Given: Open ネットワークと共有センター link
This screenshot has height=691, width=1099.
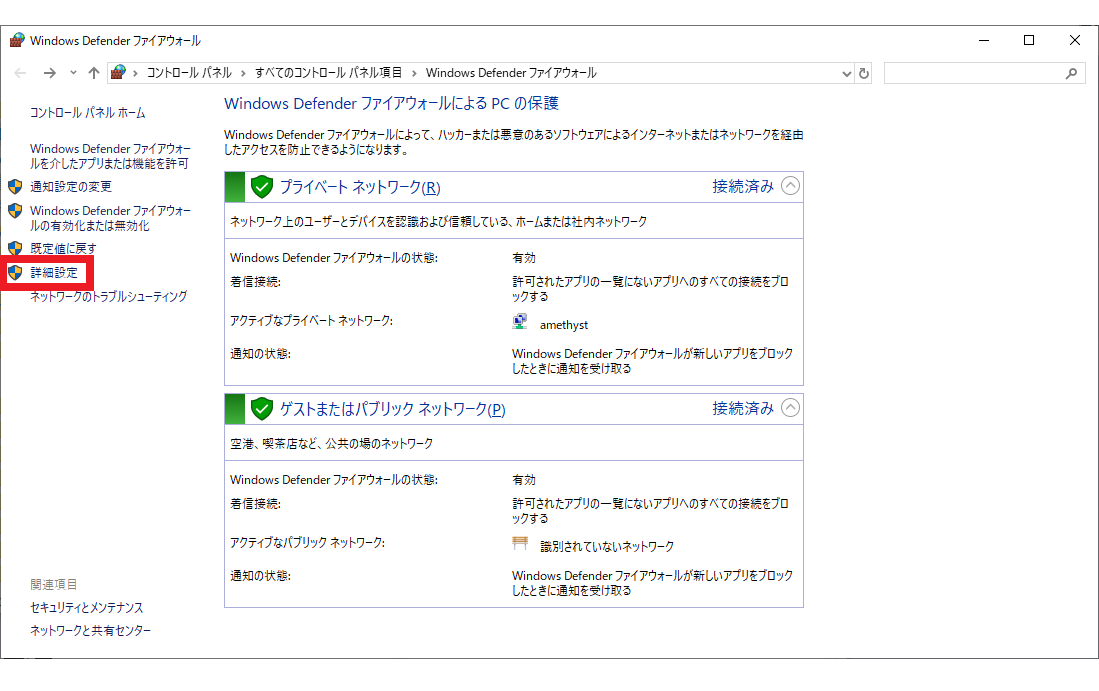Looking at the screenshot, I should pos(90,631).
